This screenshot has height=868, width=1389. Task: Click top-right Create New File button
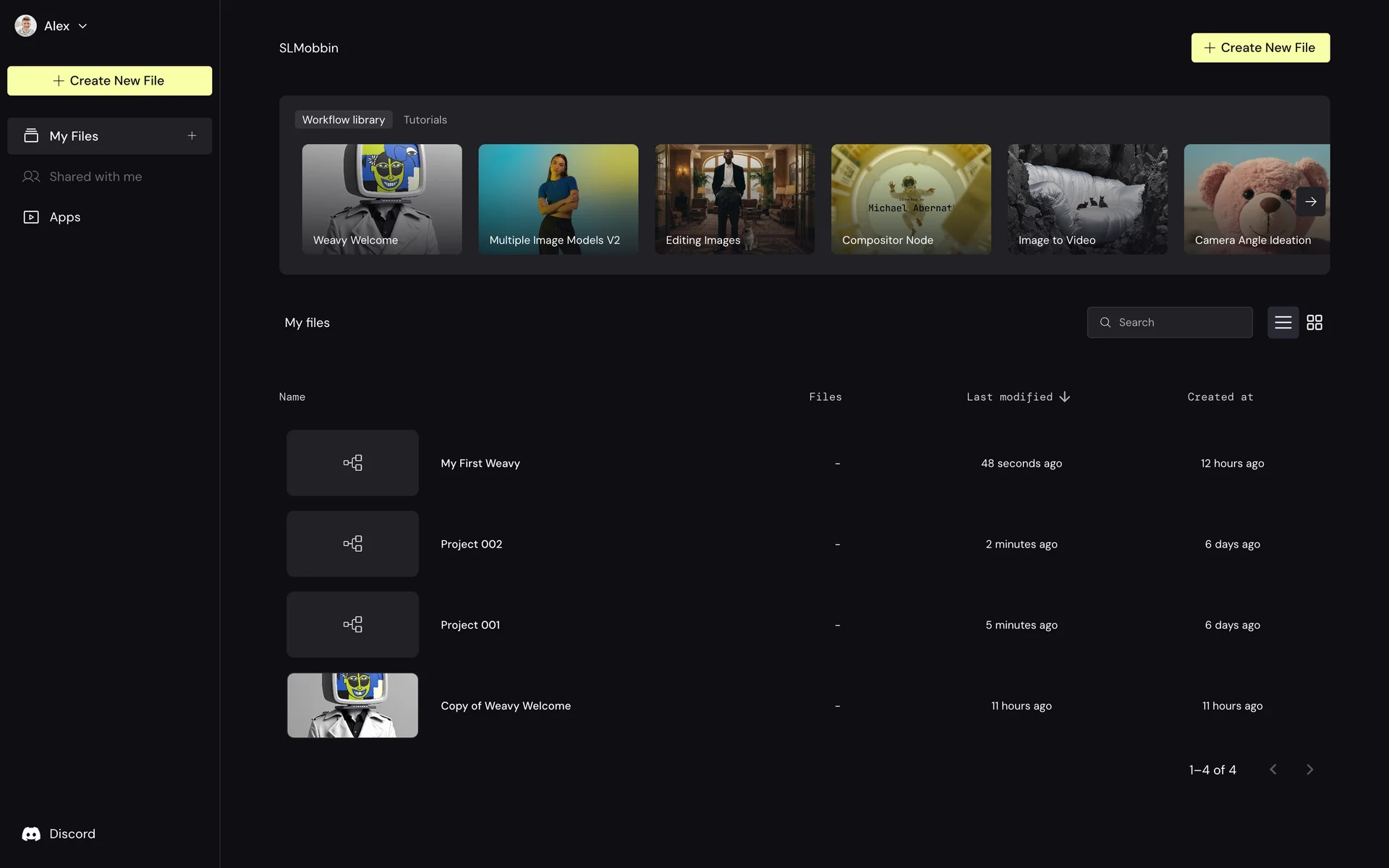(x=1260, y=48)
